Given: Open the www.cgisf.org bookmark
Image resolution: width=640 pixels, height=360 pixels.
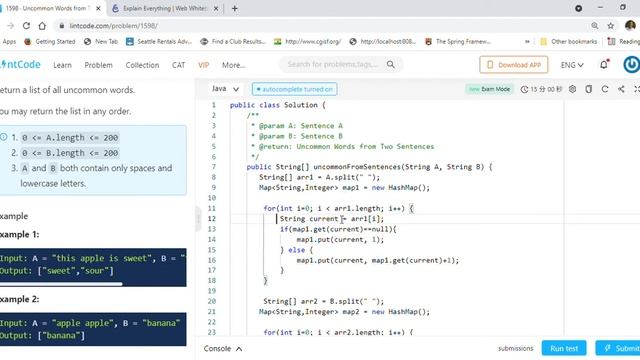Looking at the screenshot, I should click(307, 42).
